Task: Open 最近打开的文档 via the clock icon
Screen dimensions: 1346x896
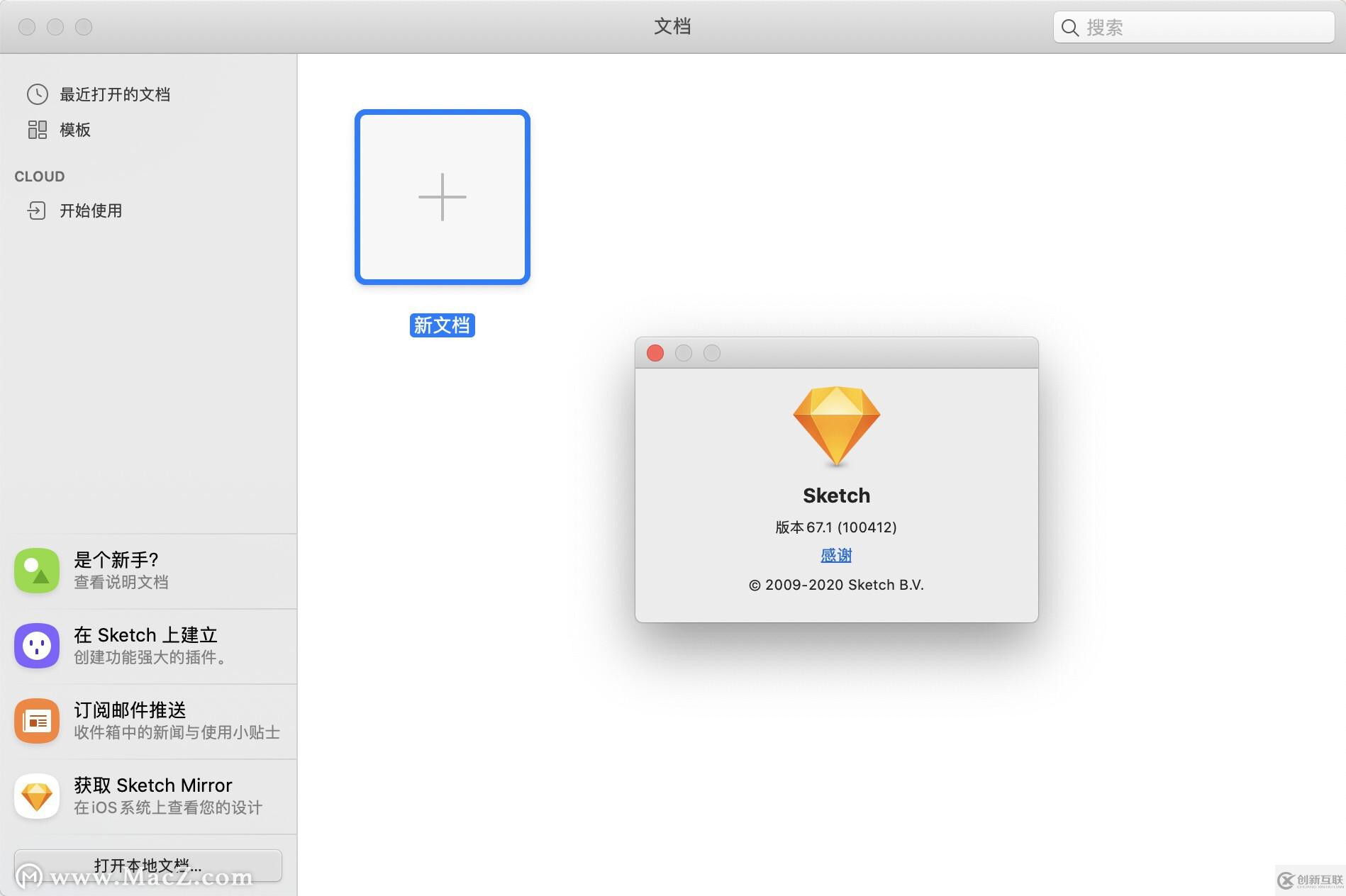Action: 37,94
